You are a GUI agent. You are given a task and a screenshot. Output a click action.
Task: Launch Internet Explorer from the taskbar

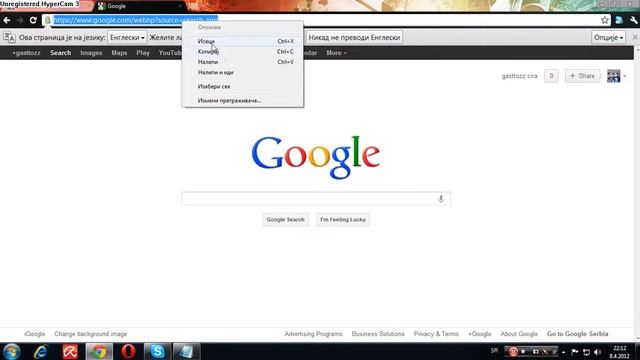pos(41,351)
